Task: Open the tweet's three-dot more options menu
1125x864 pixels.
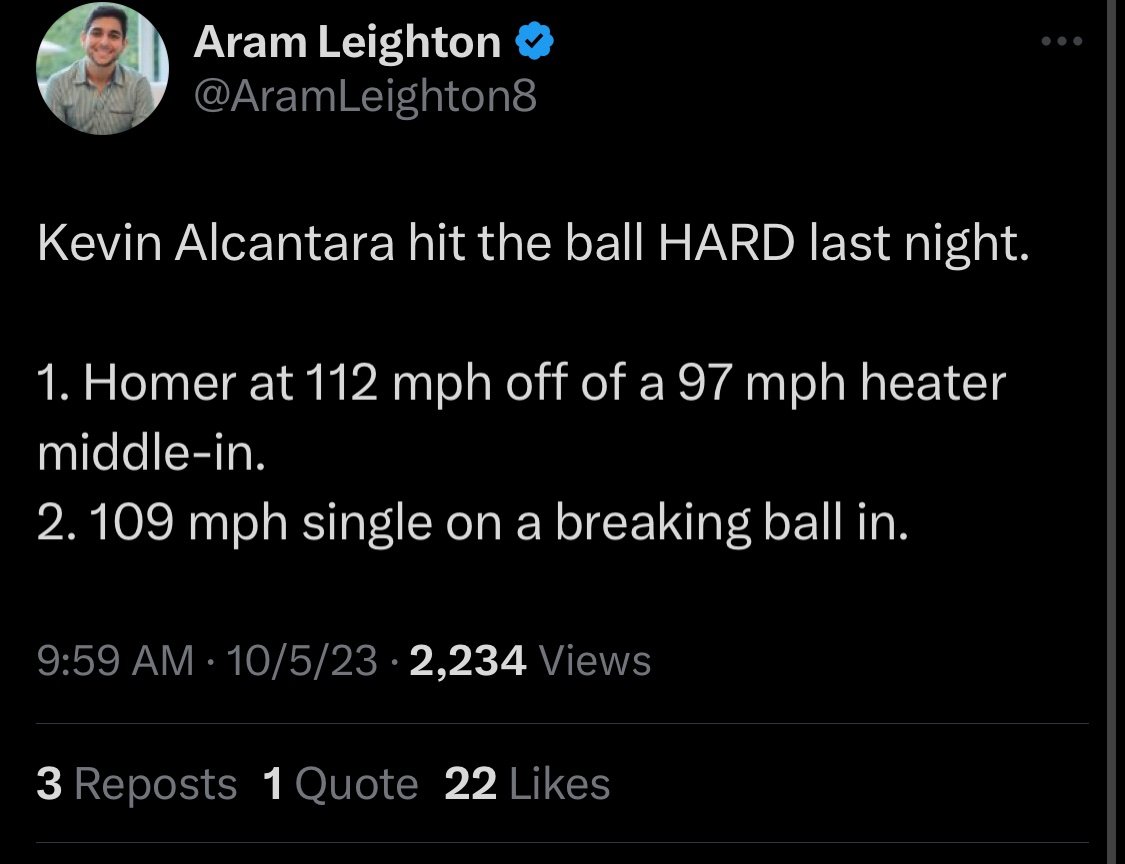Action: [1061, 42]
